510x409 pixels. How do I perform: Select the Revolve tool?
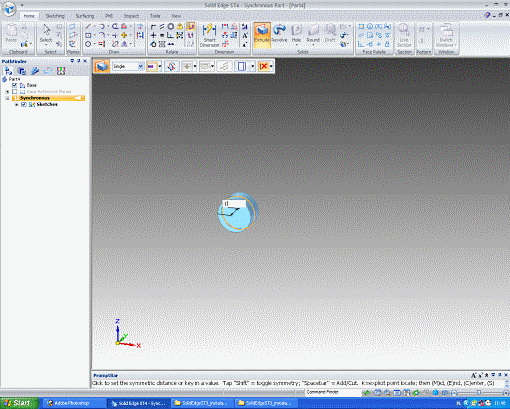[x=279, y=33]
